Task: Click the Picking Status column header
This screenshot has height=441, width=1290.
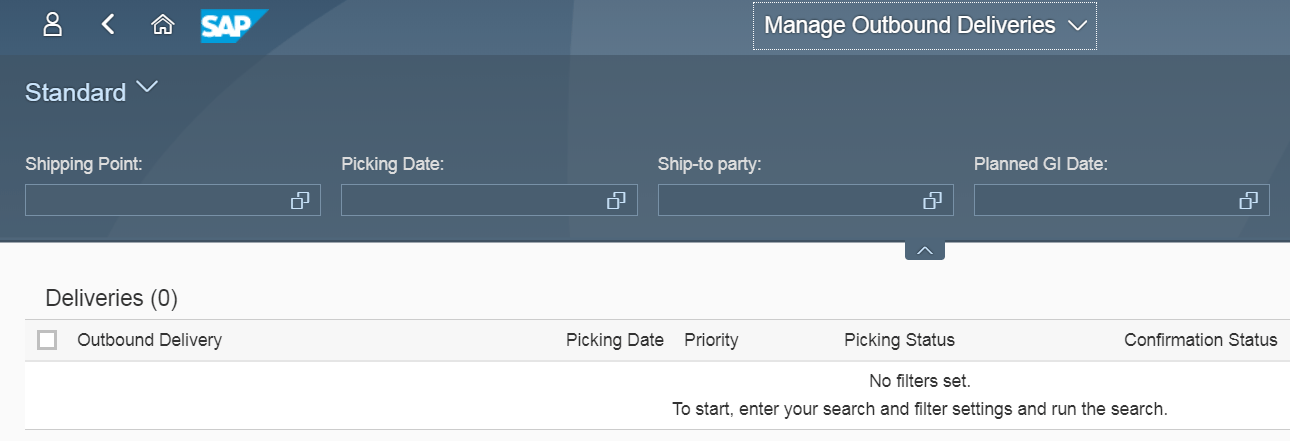Action: (899, 340)
